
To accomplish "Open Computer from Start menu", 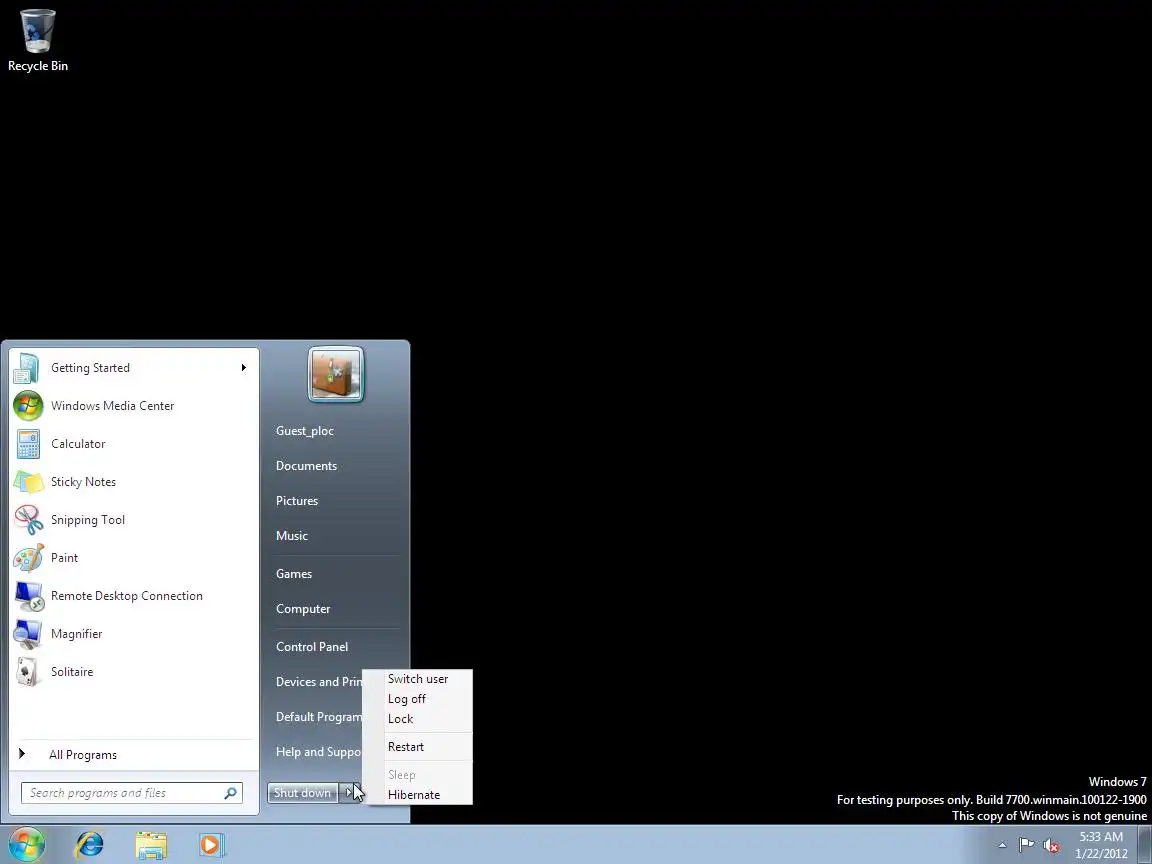I will pos(303,609).
